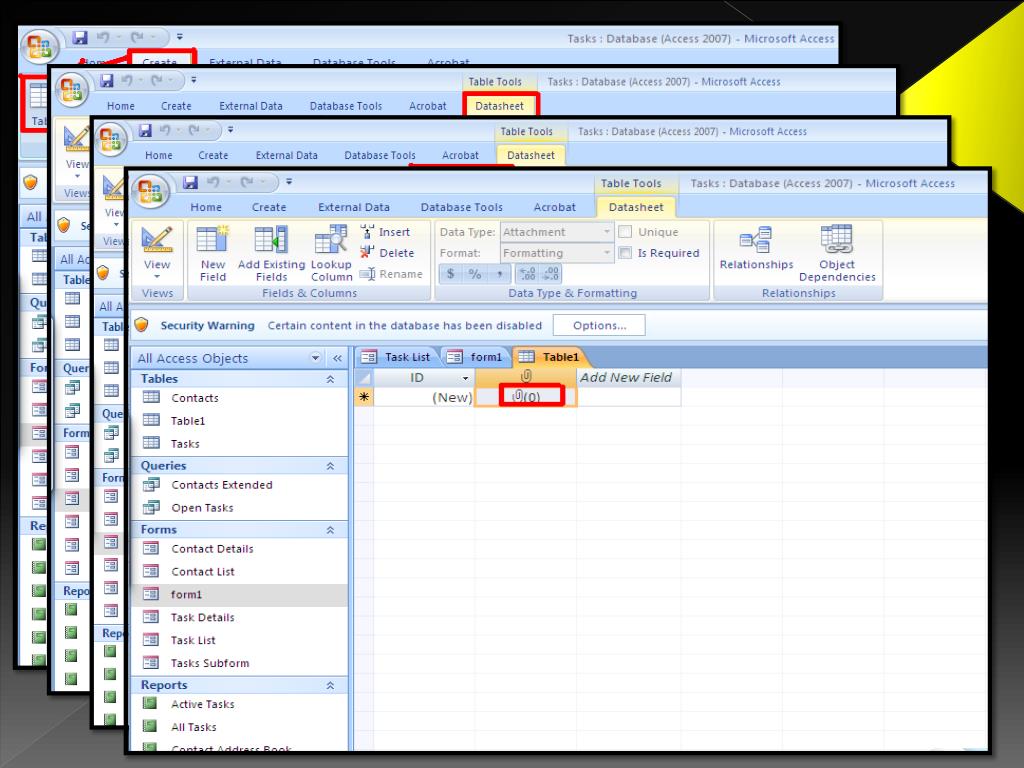Open Object Dependencies
This screenshot has width=1024, height=768.
837,253
